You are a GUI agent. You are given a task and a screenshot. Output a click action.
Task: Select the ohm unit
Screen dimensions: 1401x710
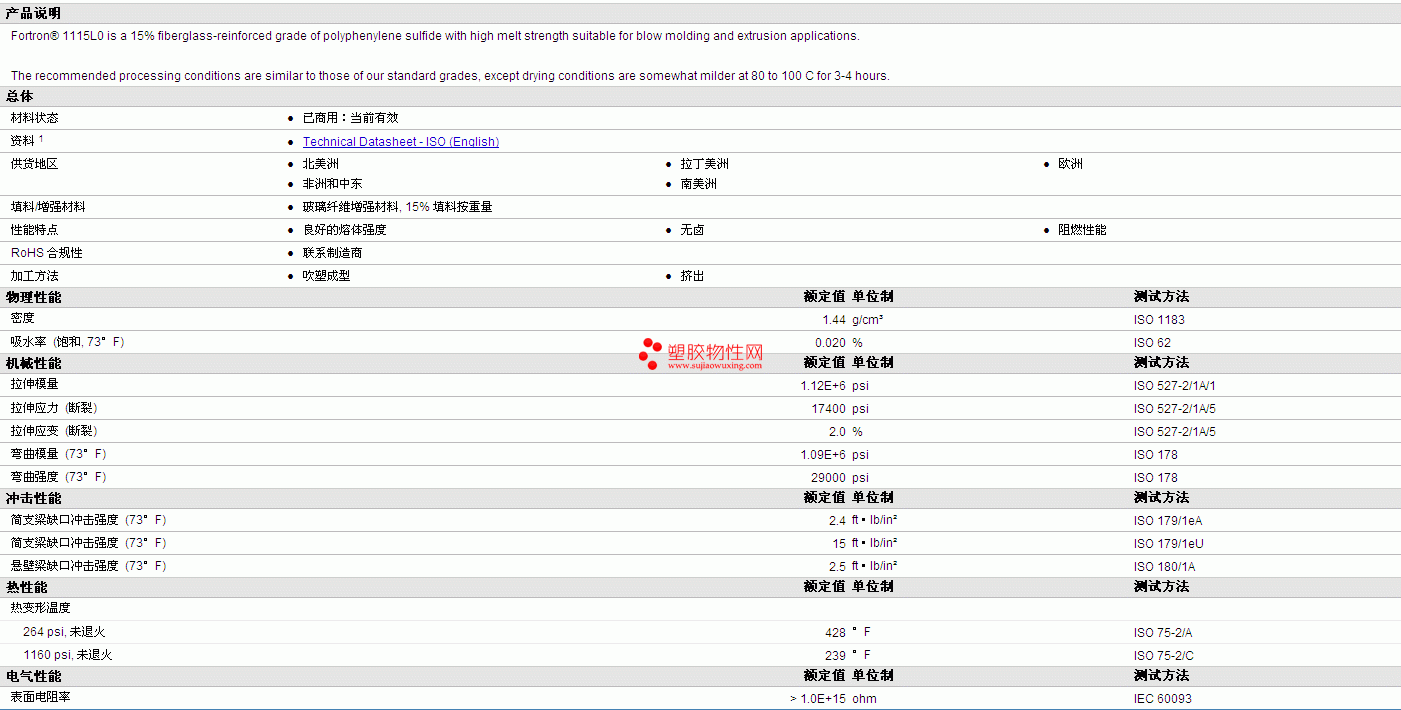864,699
